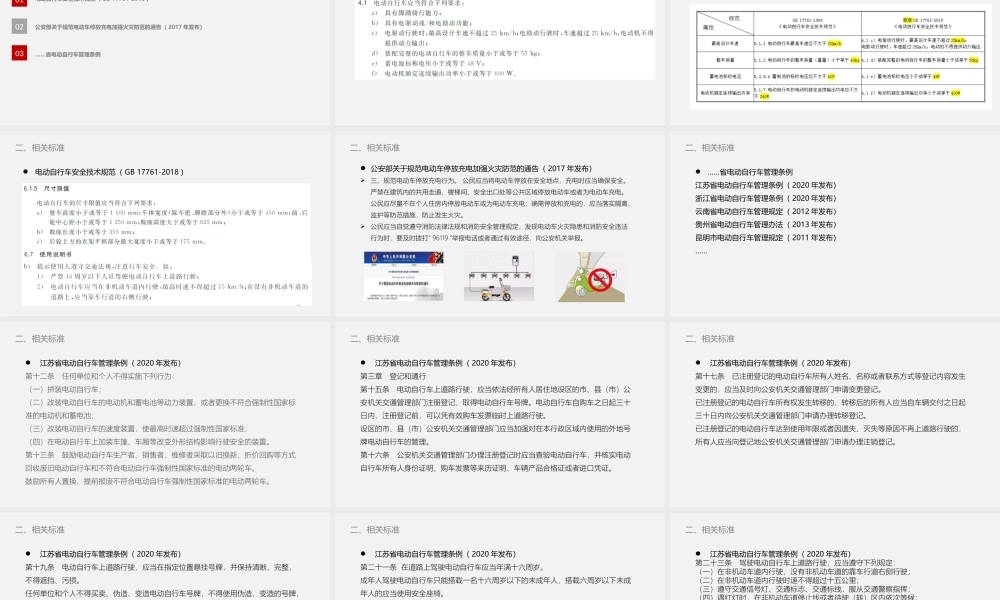
Task: Click the red 03 number badge
Action: pos(19,53)
